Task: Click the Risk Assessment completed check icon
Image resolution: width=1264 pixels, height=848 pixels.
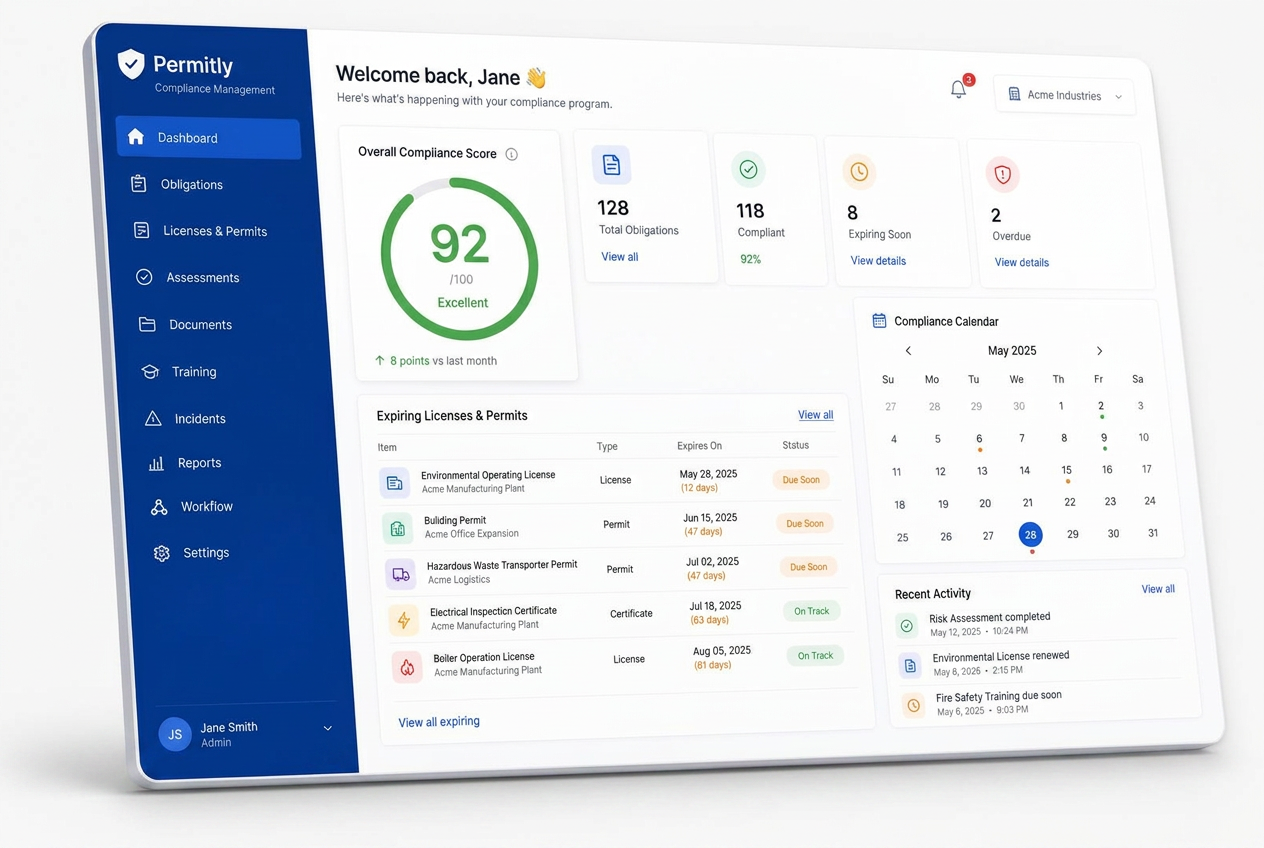Action: click(x=906, y=625)
